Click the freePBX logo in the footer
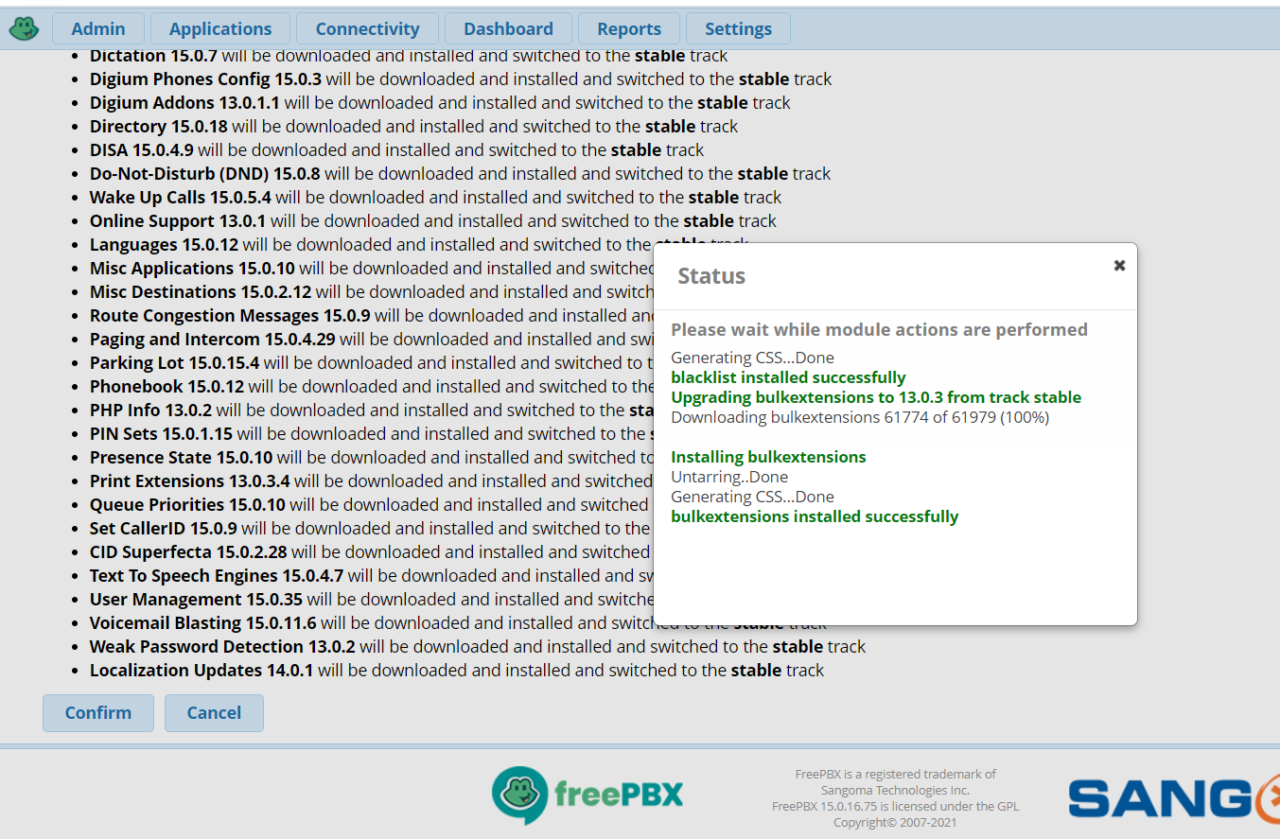The height and width of the screenshot is (839, 1280). point(588,795)
